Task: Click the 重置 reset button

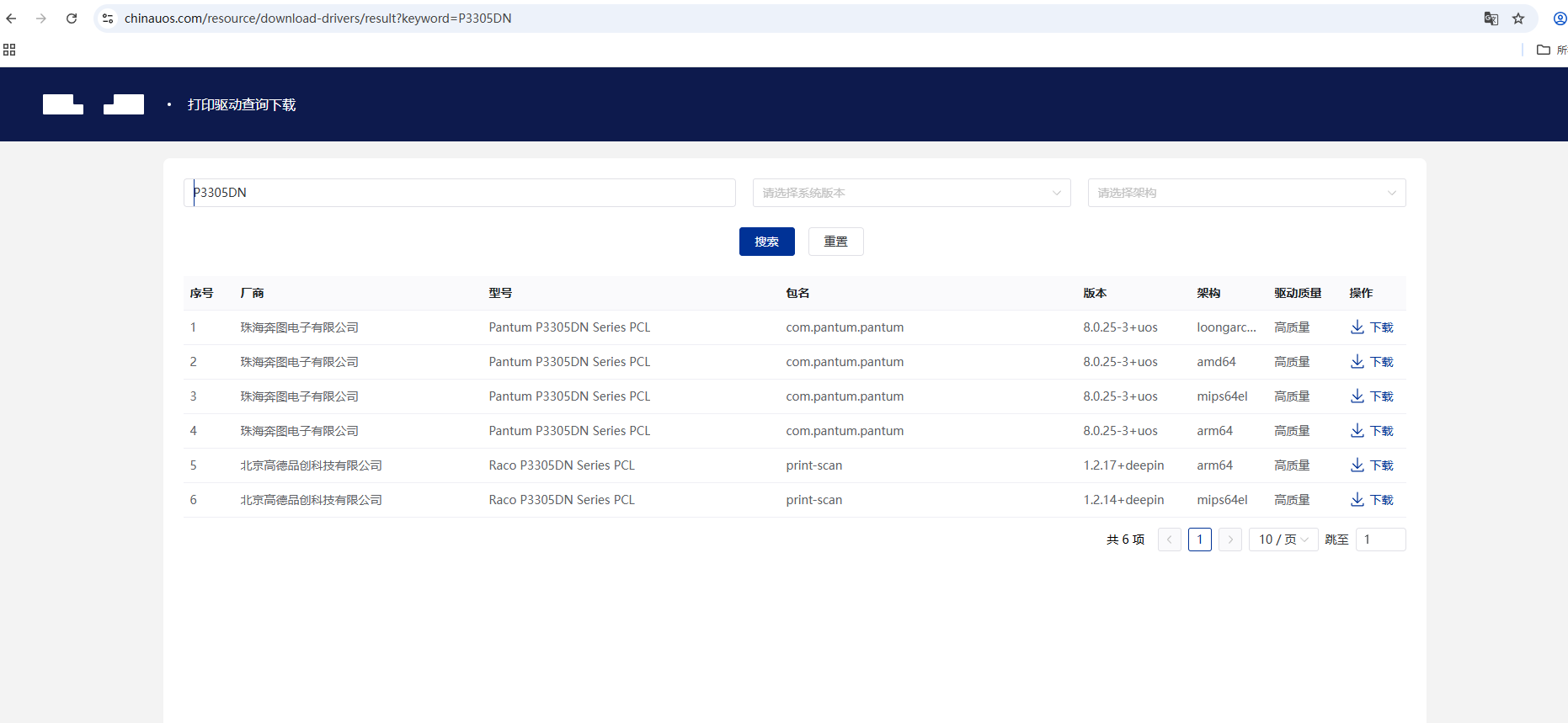Action: pyautogui.click(x=836, y=242)
